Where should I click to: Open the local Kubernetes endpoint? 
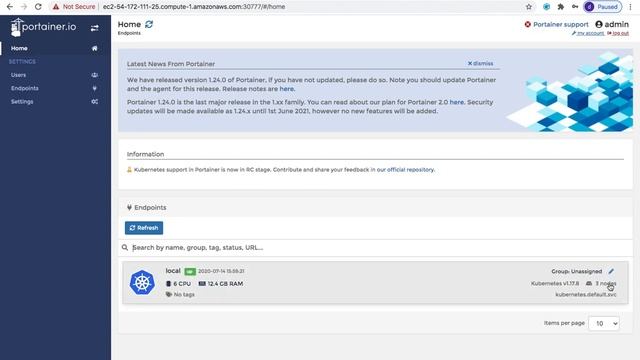coord(375,282)
